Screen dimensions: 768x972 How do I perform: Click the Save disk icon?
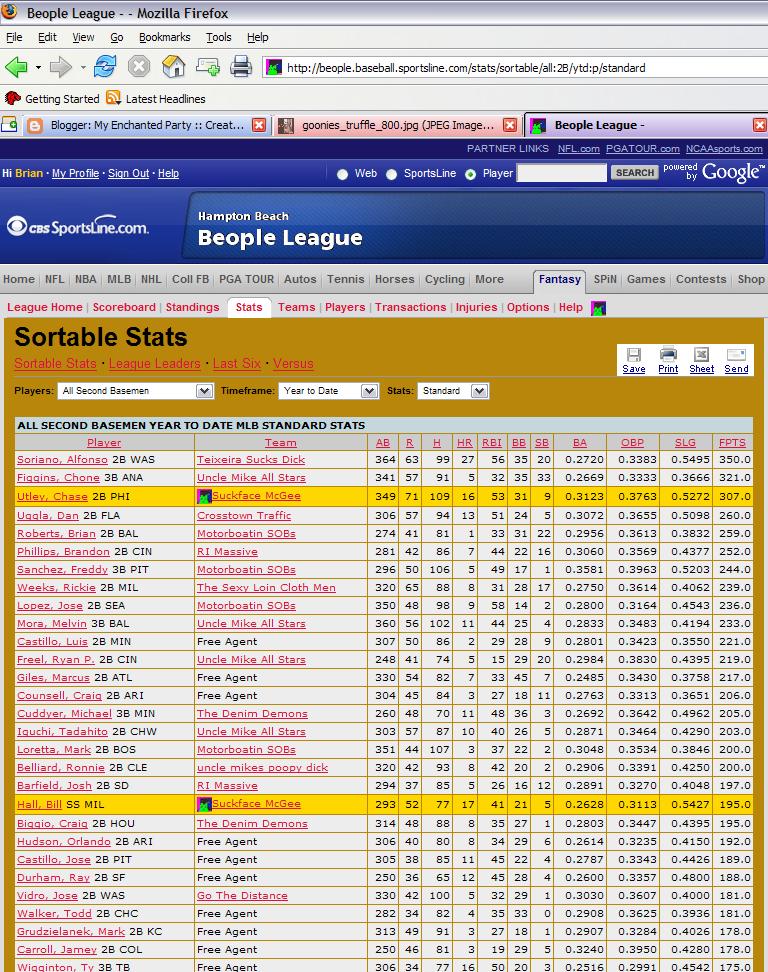[x=633, y=355]
